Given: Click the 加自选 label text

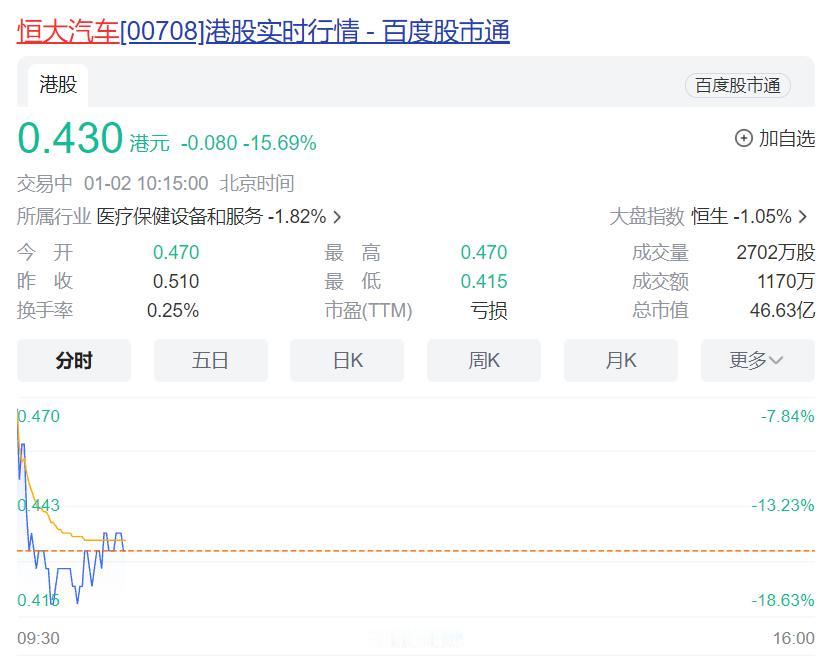Looking at the screenshot, I should tap(786, 139).
